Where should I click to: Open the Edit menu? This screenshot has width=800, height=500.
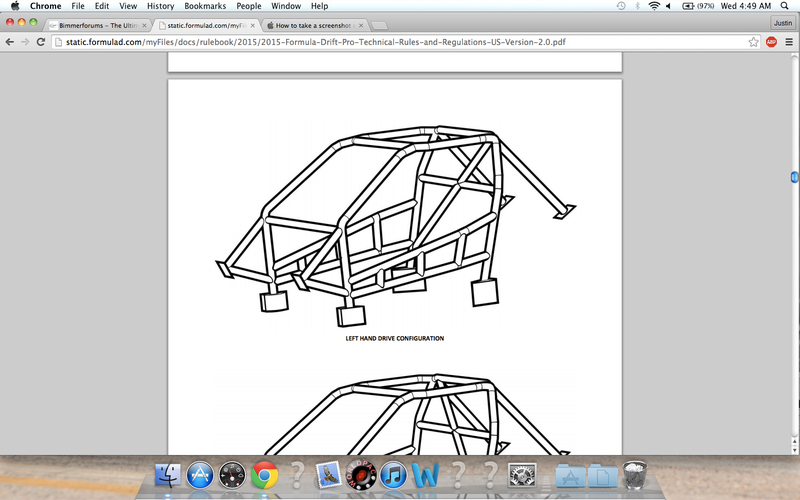[102, 6]
